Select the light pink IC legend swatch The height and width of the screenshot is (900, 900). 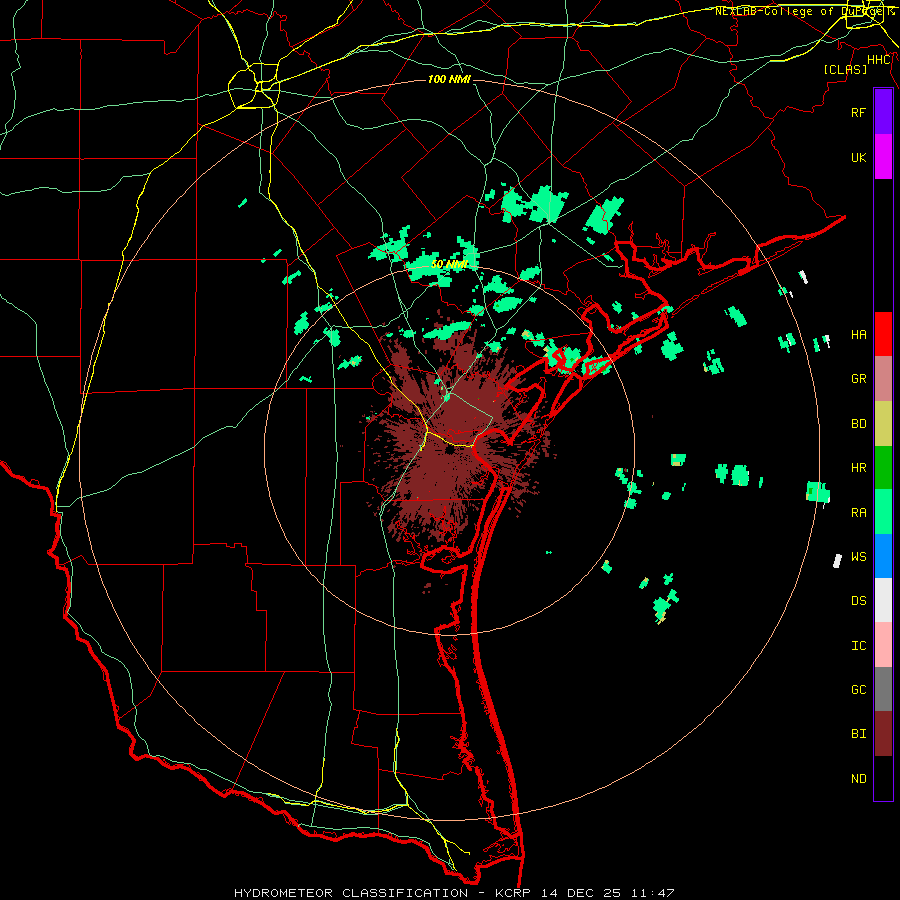pyautogui.click(x=883, y=645)
